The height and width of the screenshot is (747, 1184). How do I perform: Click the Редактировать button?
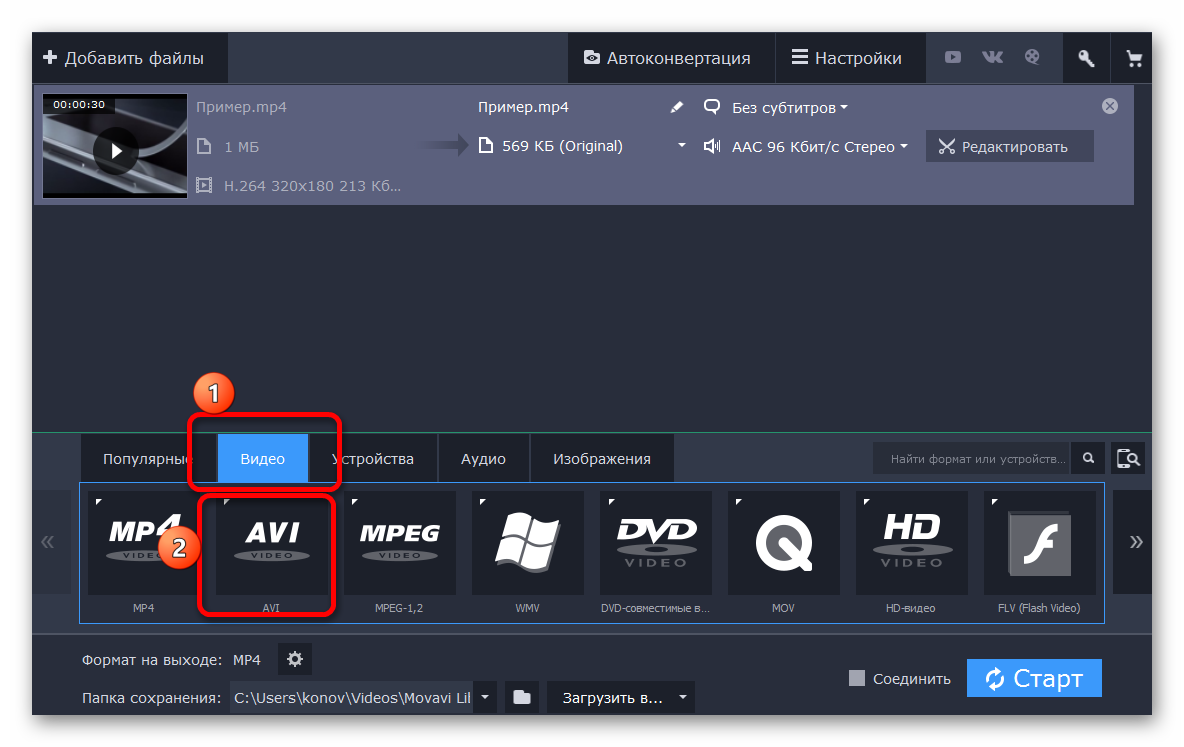pyautogui.click(x=1008, y=146)
